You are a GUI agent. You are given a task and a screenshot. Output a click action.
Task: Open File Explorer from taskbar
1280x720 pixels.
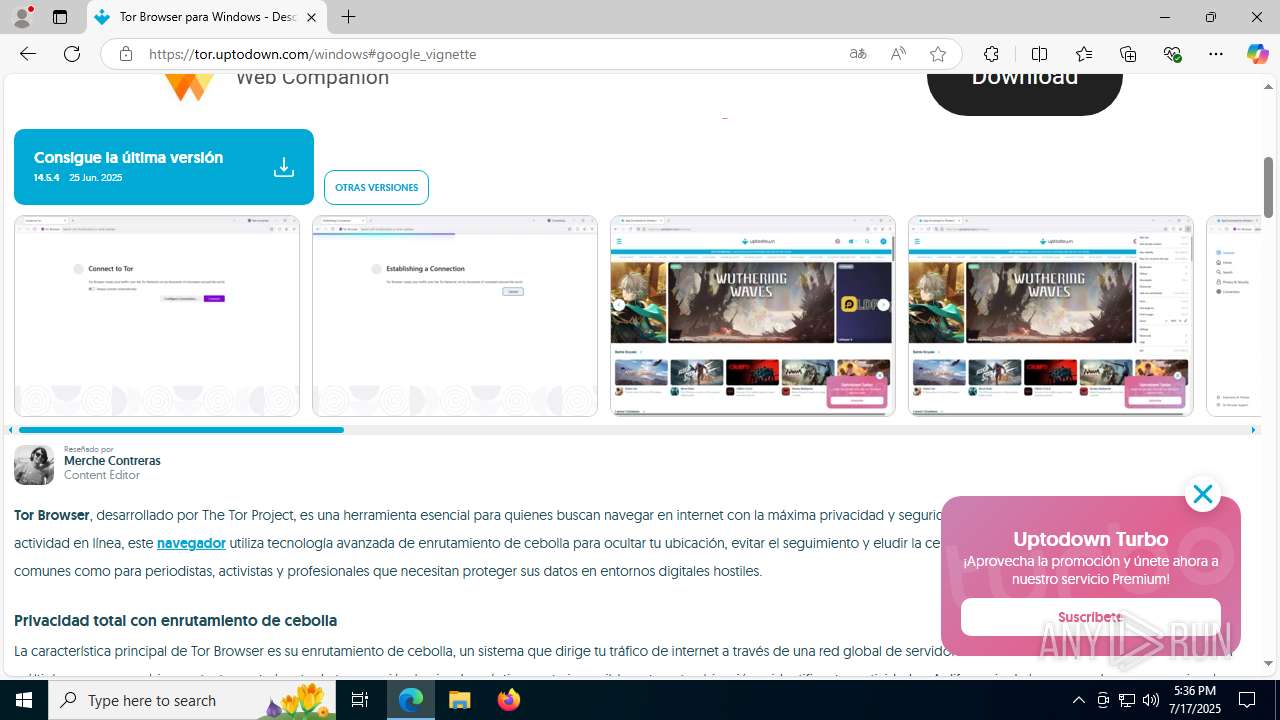460,700
